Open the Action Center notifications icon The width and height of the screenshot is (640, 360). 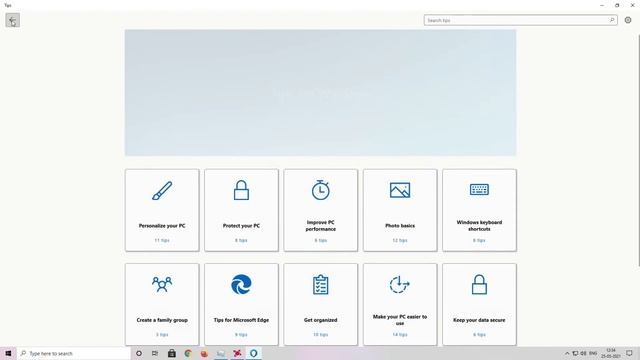pos(629,353)
